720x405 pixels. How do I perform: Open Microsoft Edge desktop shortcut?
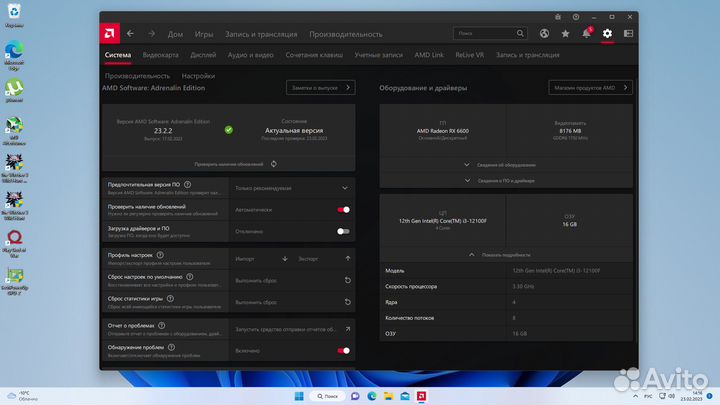click(14, 55)
